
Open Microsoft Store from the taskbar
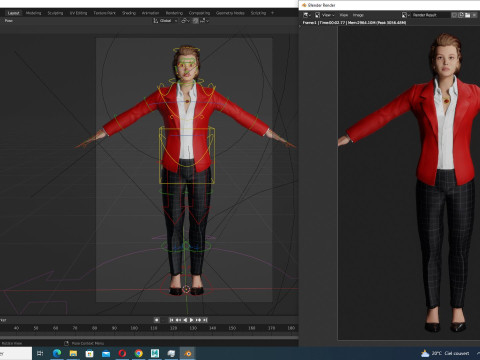[x=89, y=353]
